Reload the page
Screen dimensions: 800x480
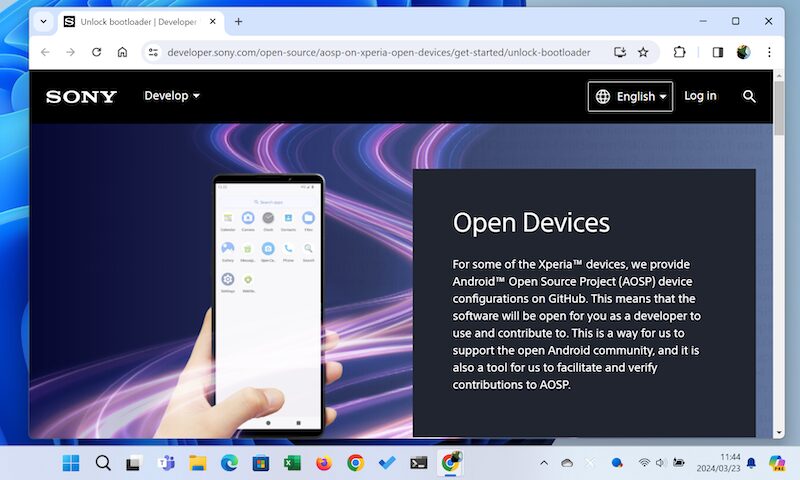coord(96,52)
